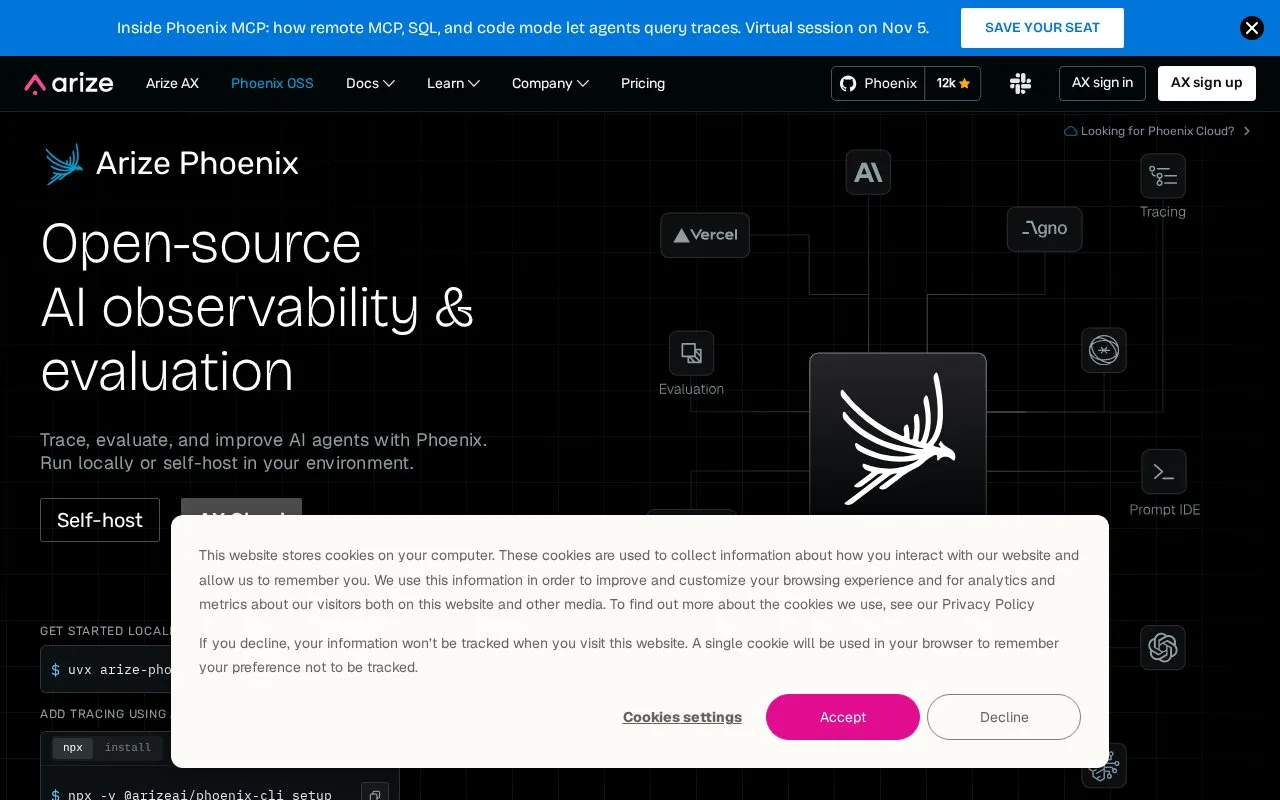
Task: Open Cookies settings link
Action: (682, 717)
